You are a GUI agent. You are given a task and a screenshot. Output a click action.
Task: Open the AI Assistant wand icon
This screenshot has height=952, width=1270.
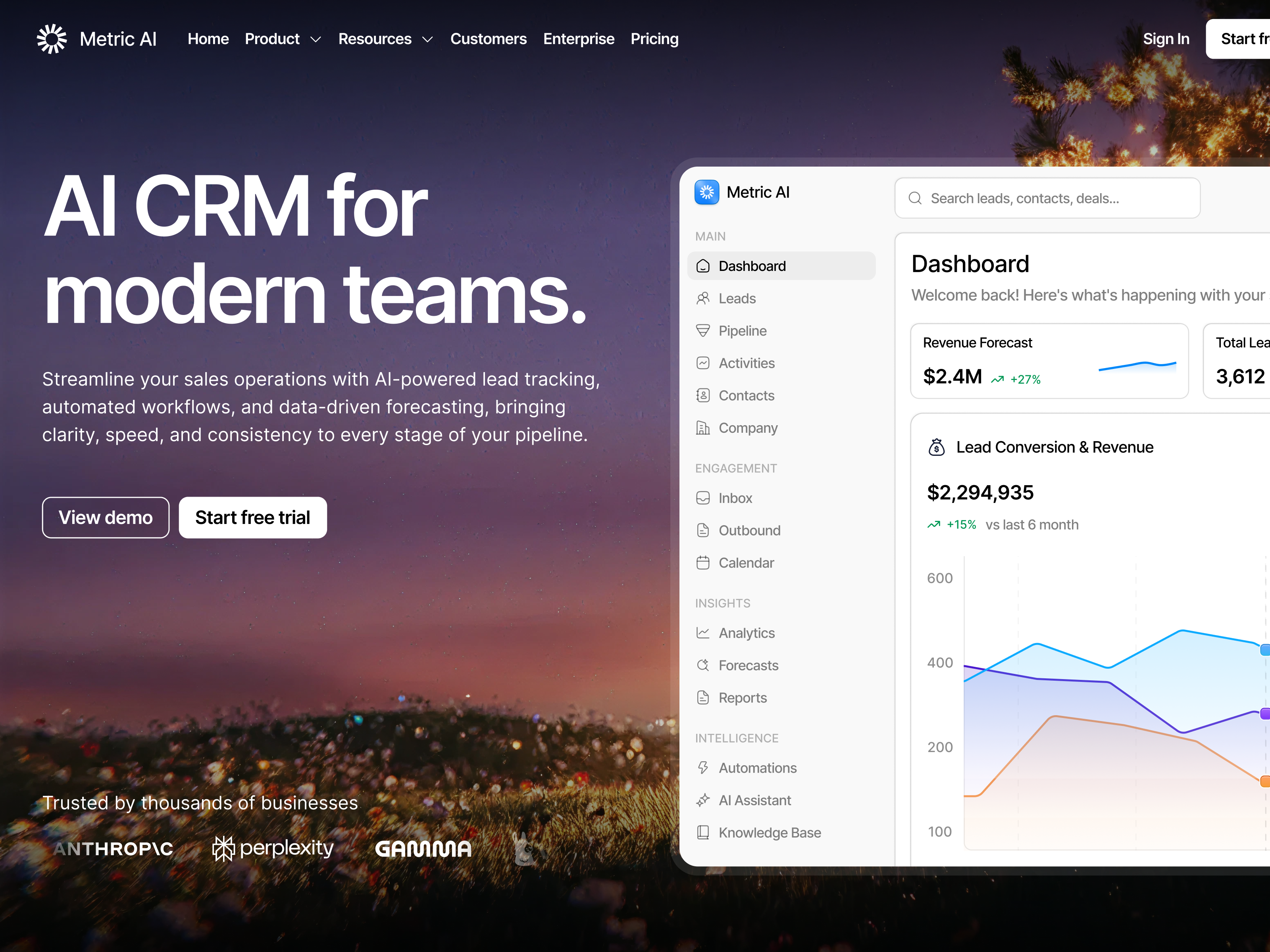703,800
